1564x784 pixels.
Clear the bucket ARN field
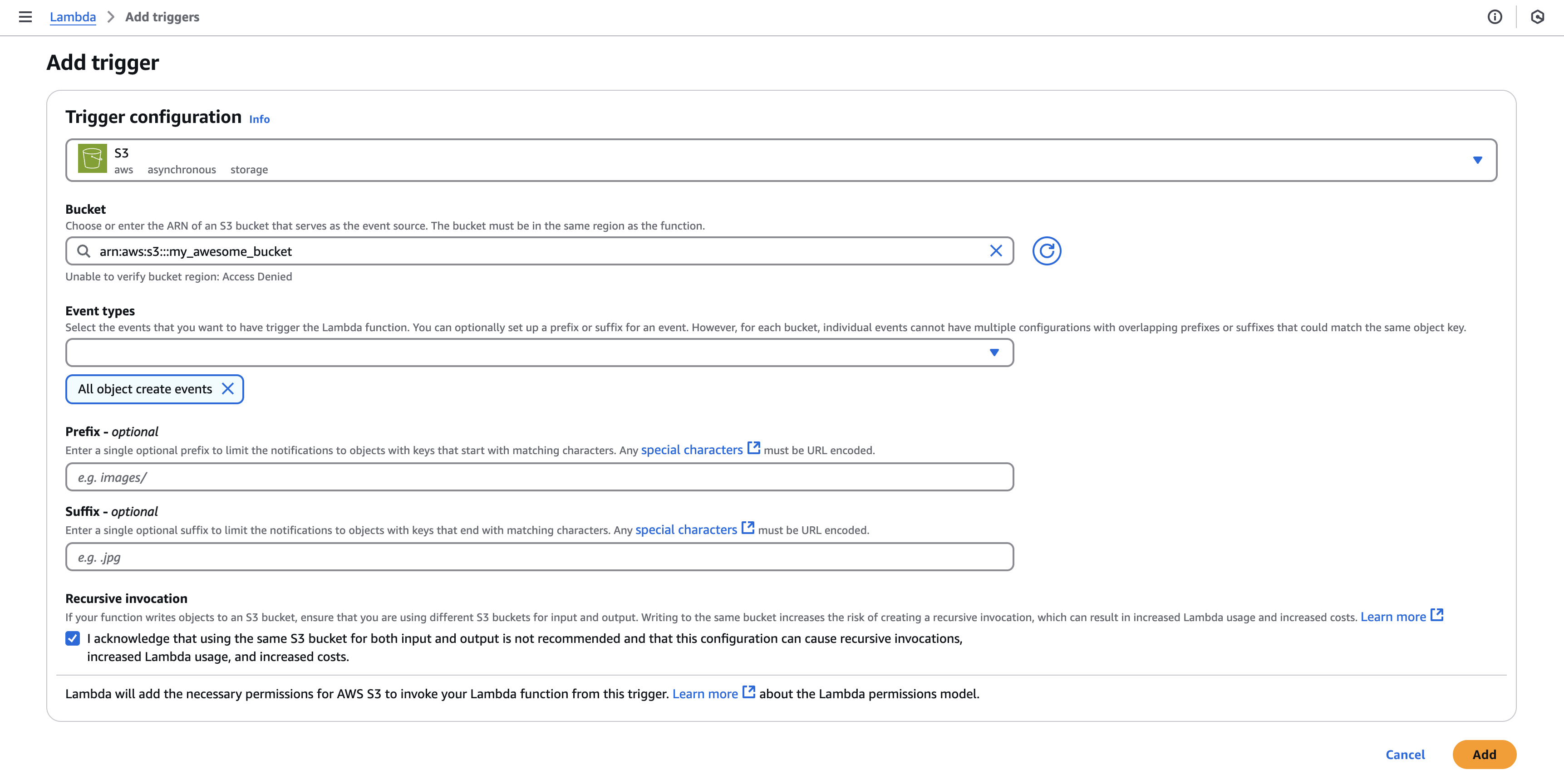click(x=996, y=251)
